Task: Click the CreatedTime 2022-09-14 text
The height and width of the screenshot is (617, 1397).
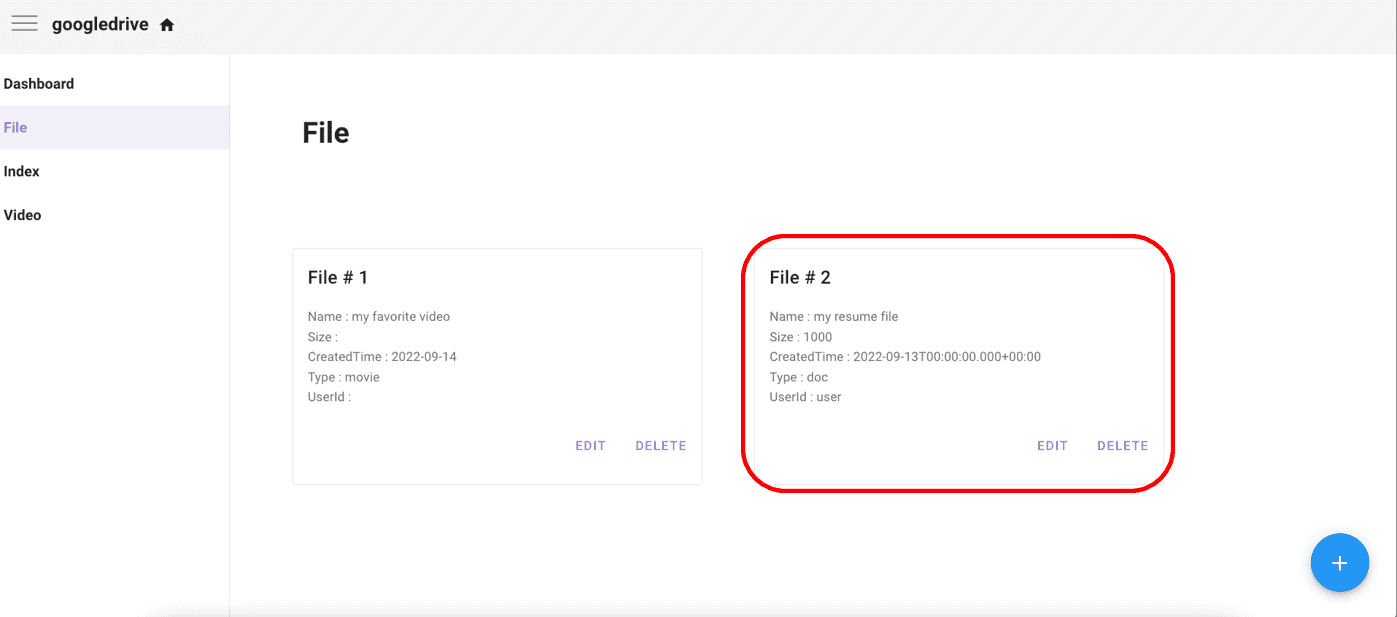Action: [382, 357]
